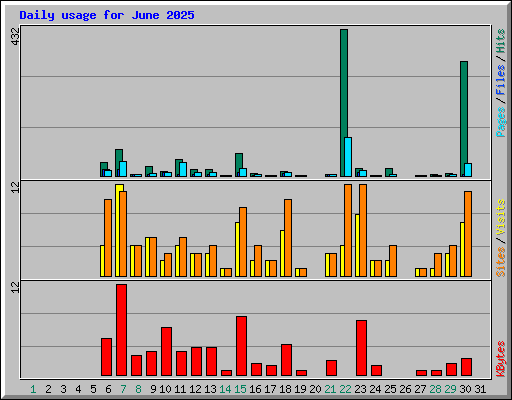Click day label 24 on the x-axis

pyautogui.click(x=375, y=389)
